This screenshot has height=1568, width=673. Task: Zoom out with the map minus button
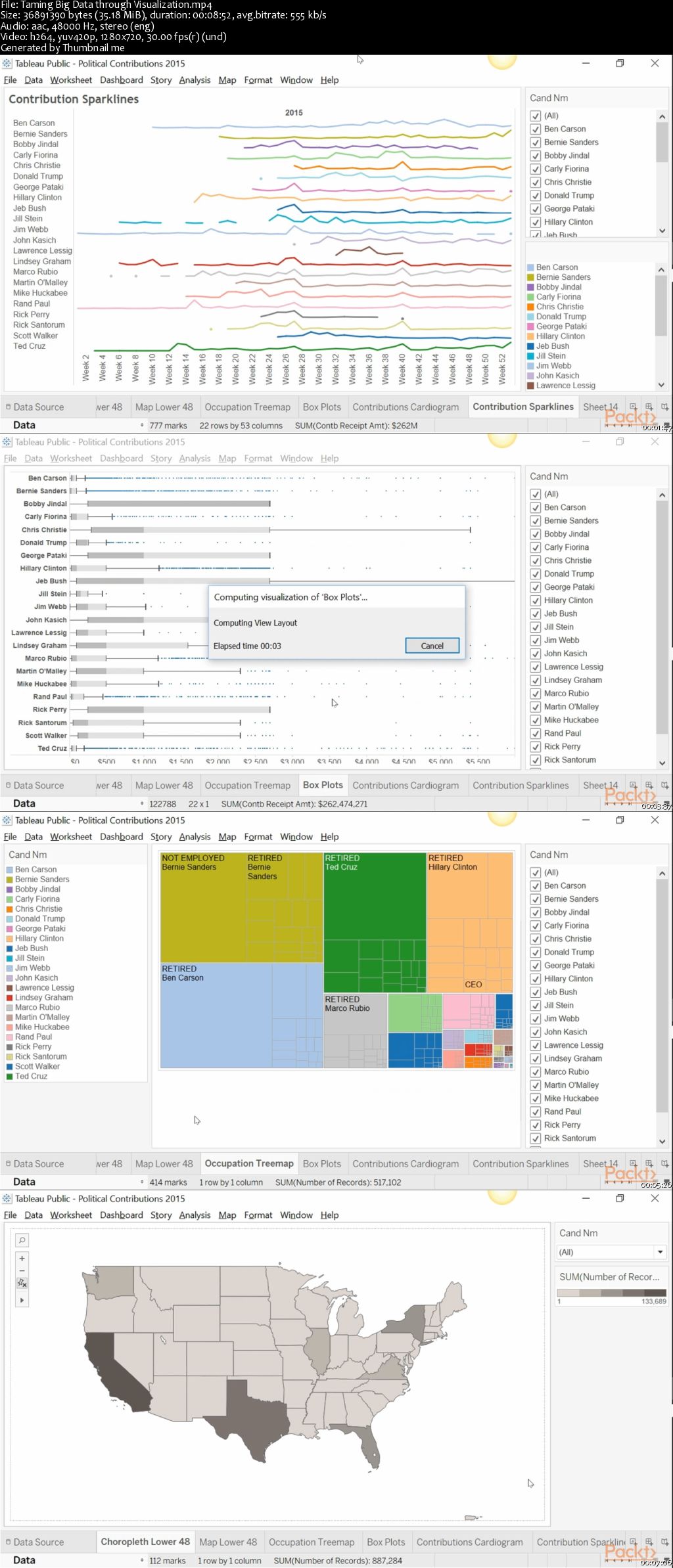[22, 1270]
